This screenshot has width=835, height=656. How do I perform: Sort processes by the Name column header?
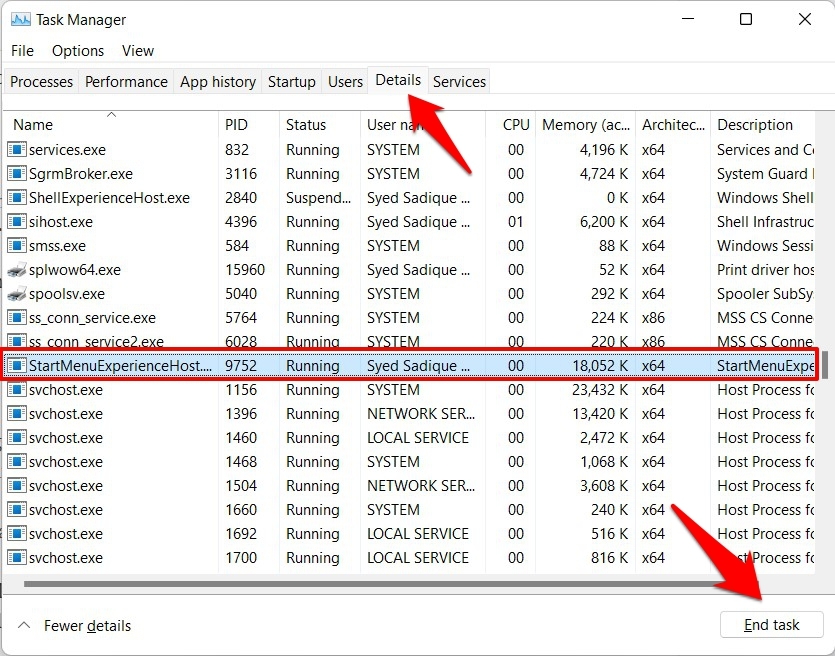111,125
